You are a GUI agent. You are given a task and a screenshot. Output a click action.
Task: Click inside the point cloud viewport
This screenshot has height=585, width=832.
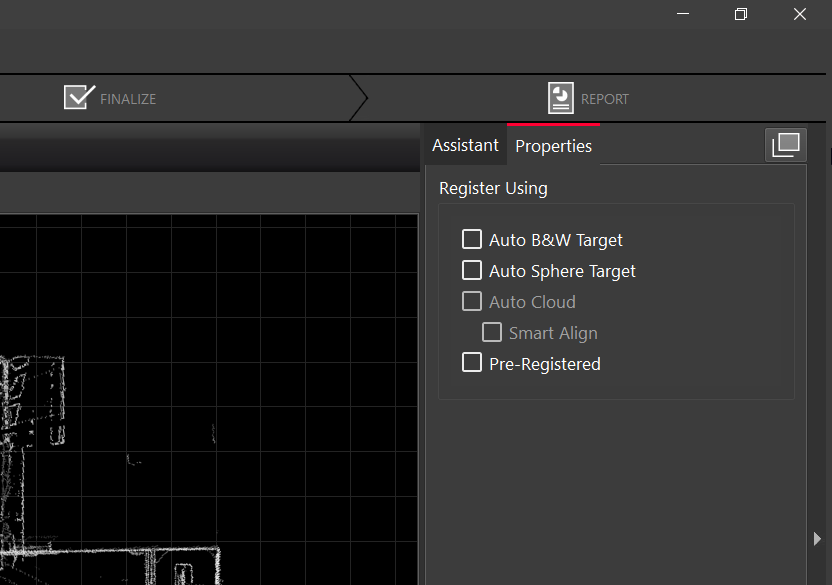[x=209, y=399]
